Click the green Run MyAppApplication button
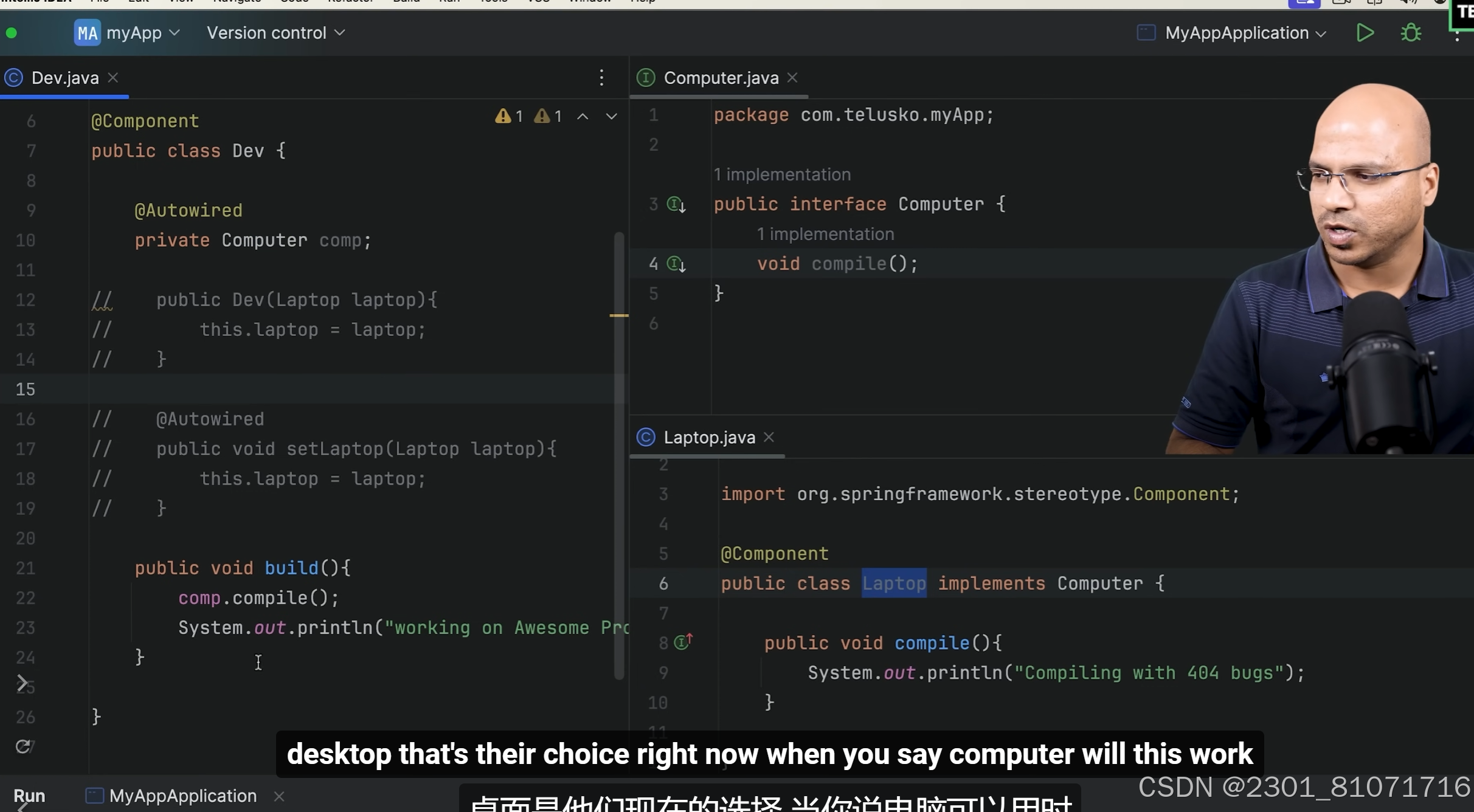Screen dimensions: 1474x812 [1365, 33]
